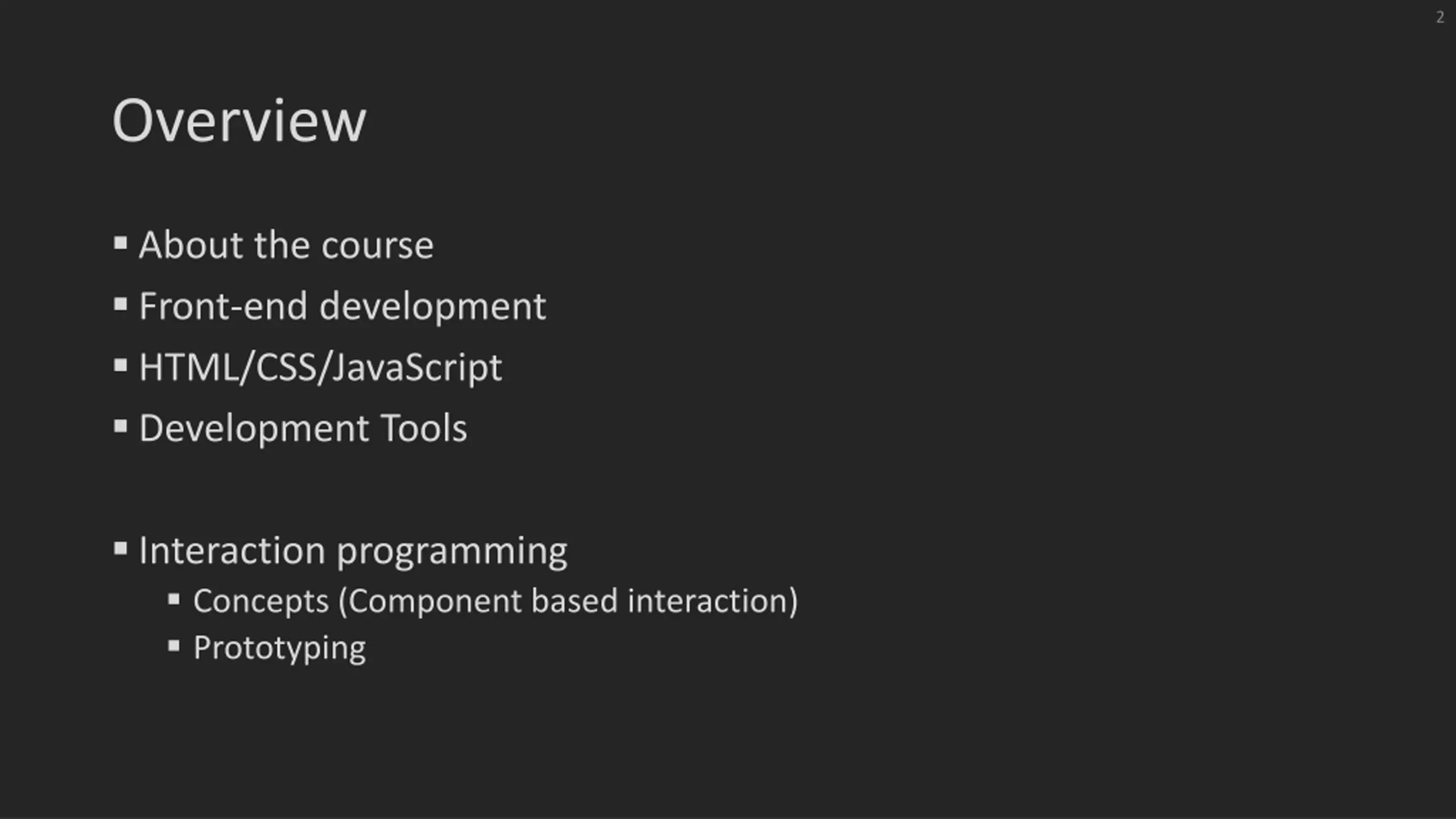The image size is (1456, 819).
Task: Click the square bullet before Development Tools
Action: tap(120, 426)
